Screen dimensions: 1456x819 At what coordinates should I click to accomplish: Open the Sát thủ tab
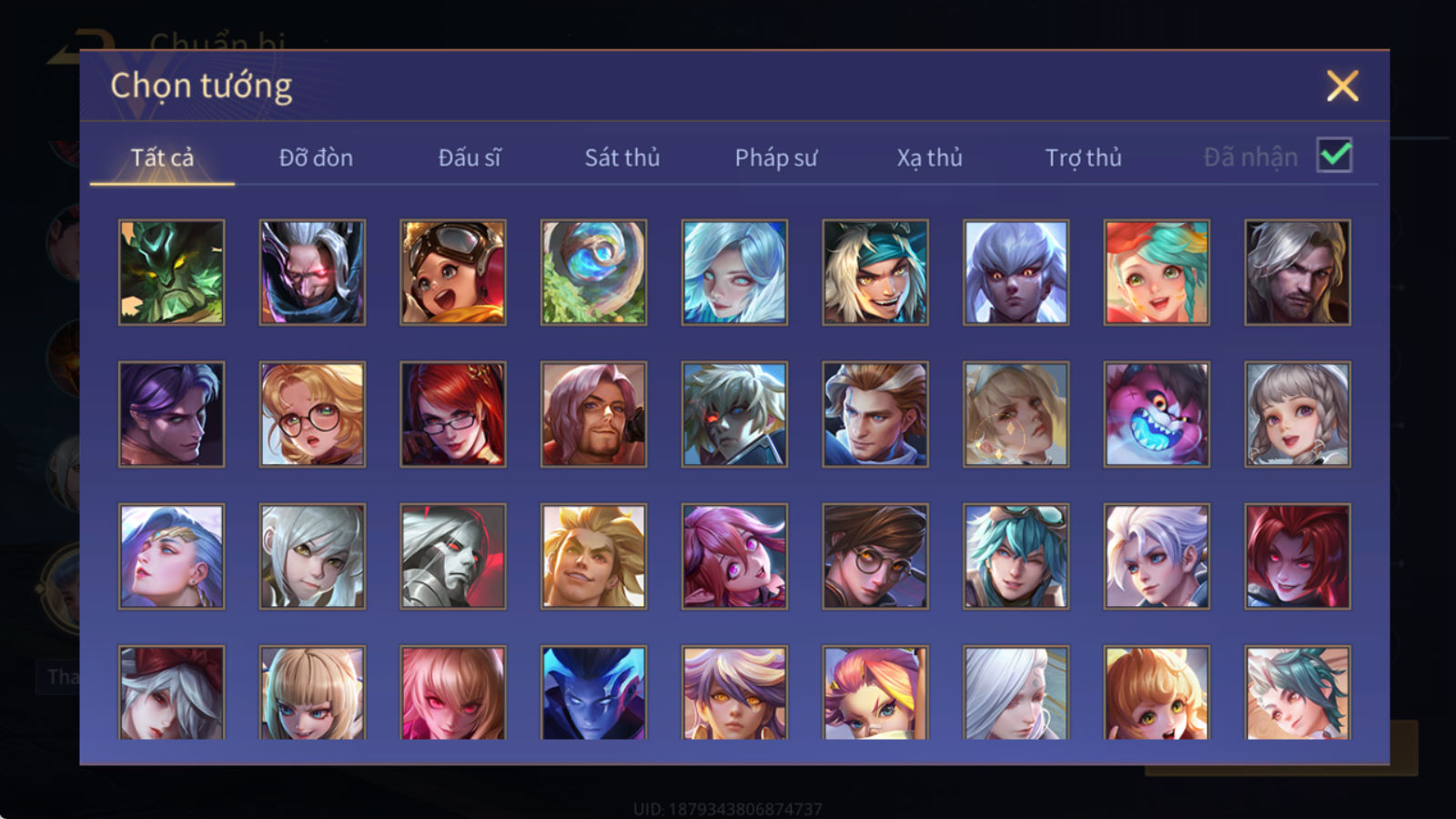(622, 157)
